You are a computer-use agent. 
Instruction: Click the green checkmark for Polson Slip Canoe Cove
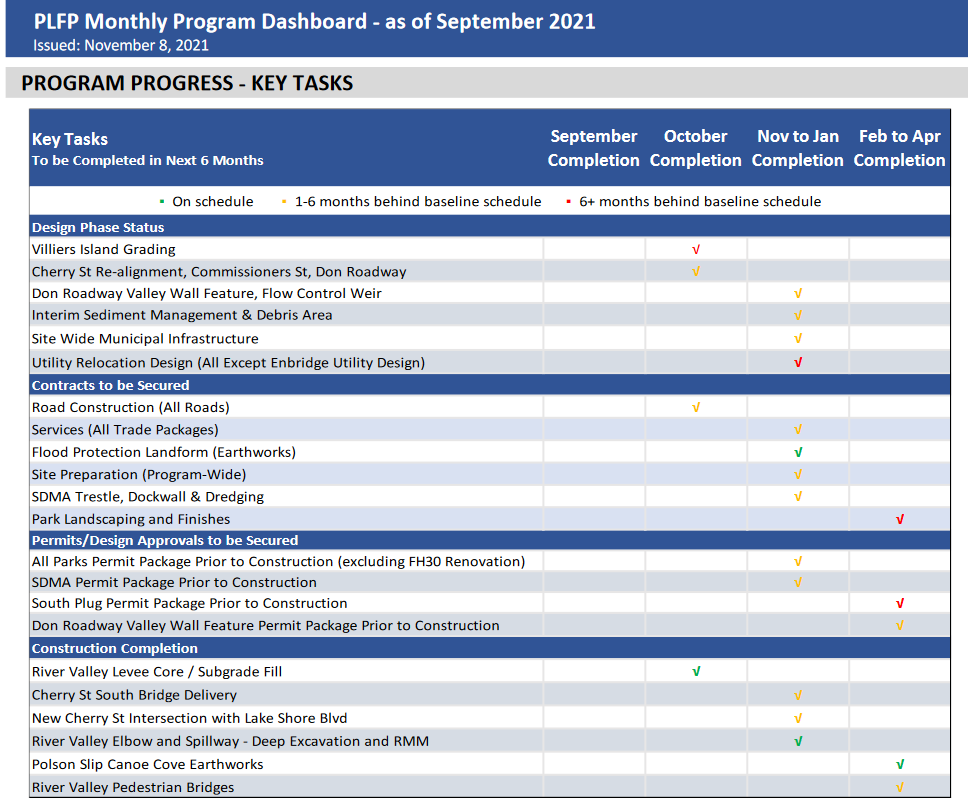point(900,764)
